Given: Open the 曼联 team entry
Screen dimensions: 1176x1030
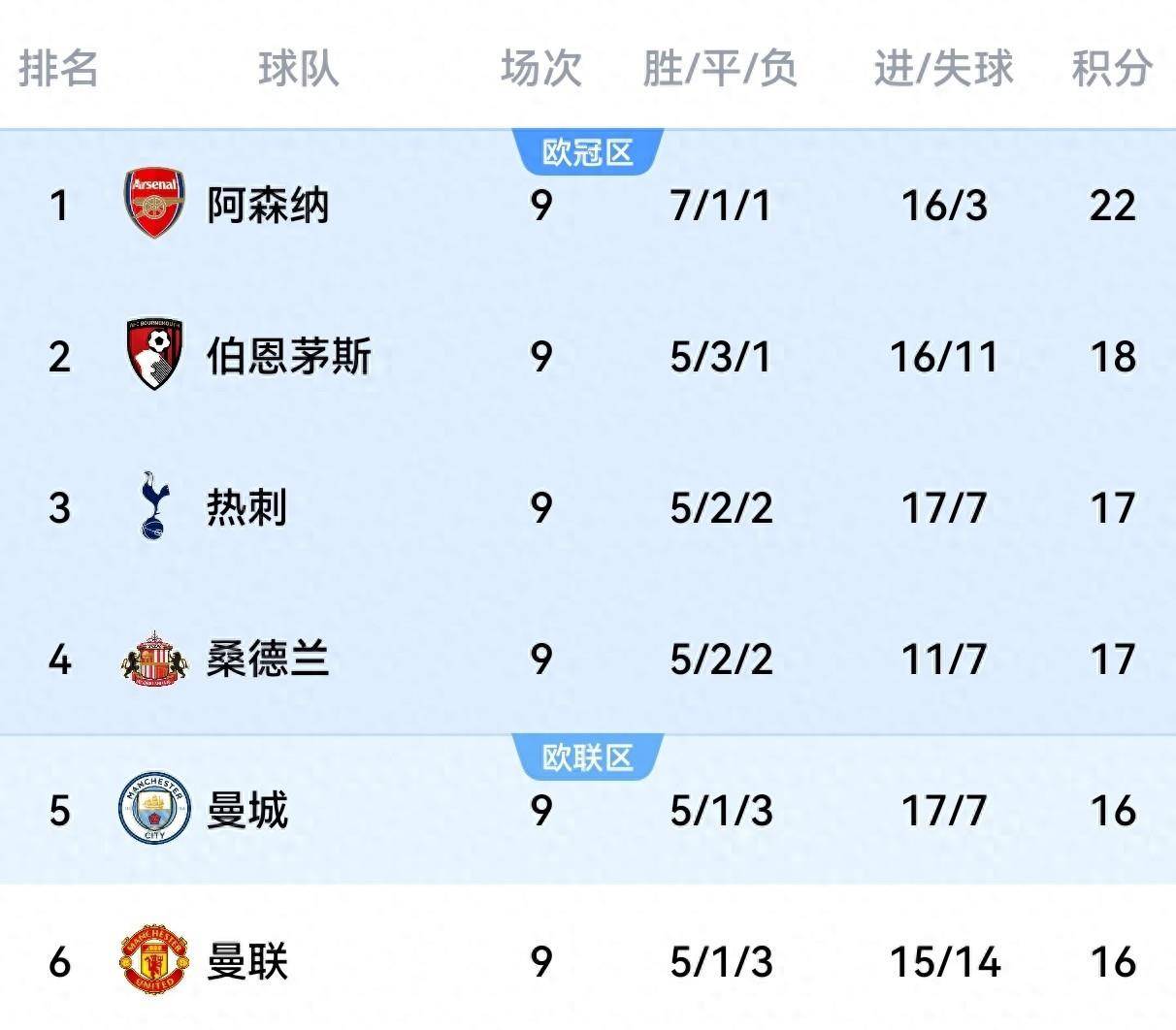Looking at the screenshot, I should coord(247,961).
